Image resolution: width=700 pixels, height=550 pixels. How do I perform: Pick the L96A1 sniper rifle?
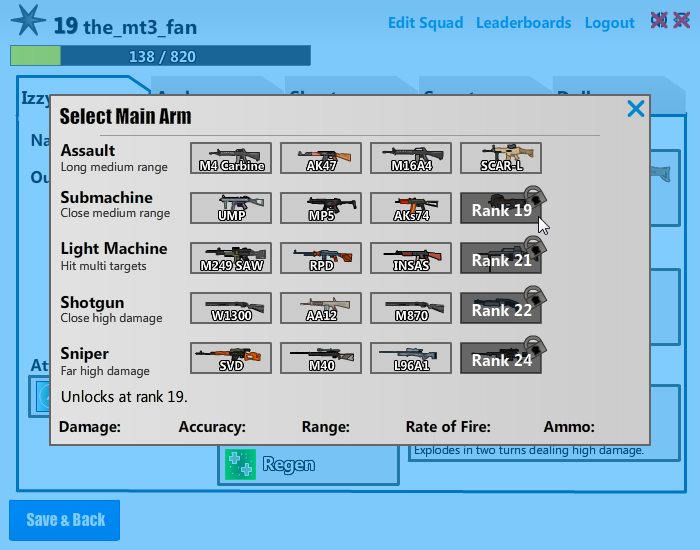coord(411,358)
